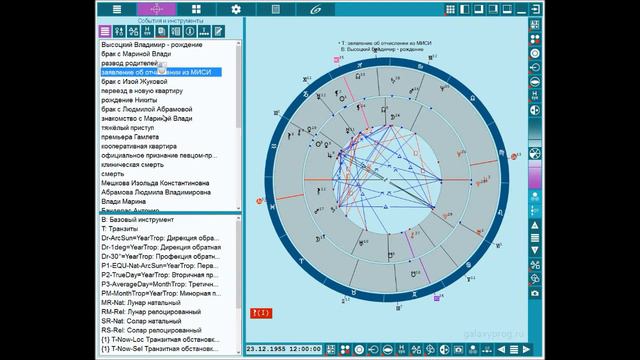This screenshot has height=360, width=640.
Task: Select event "премьера Гамлета"
Action: [x=130, y=137]
